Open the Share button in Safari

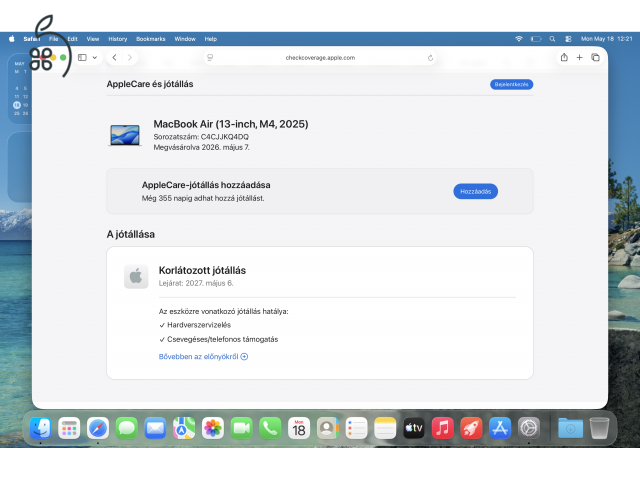564,58
